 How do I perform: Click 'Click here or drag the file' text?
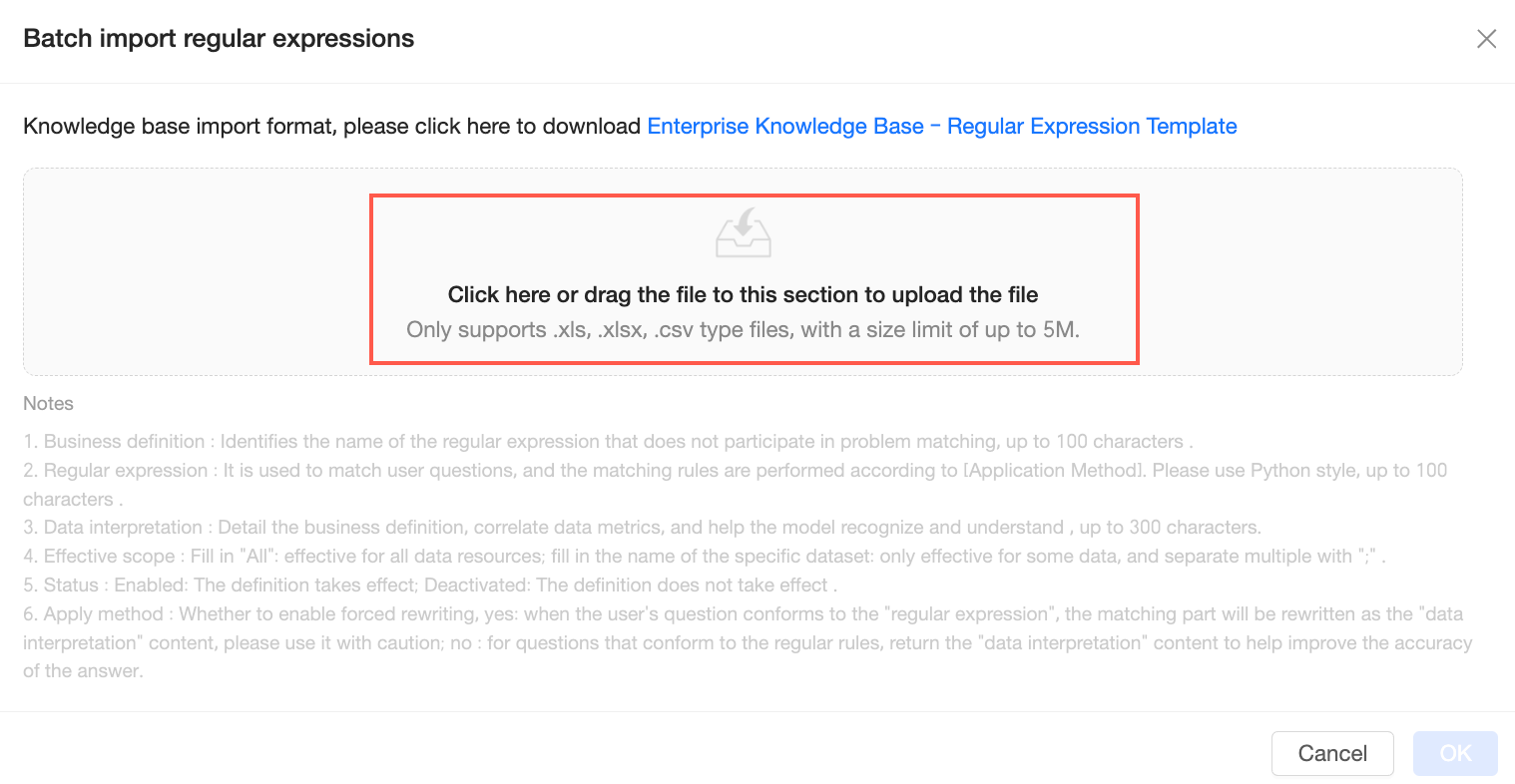pos(743,294)
